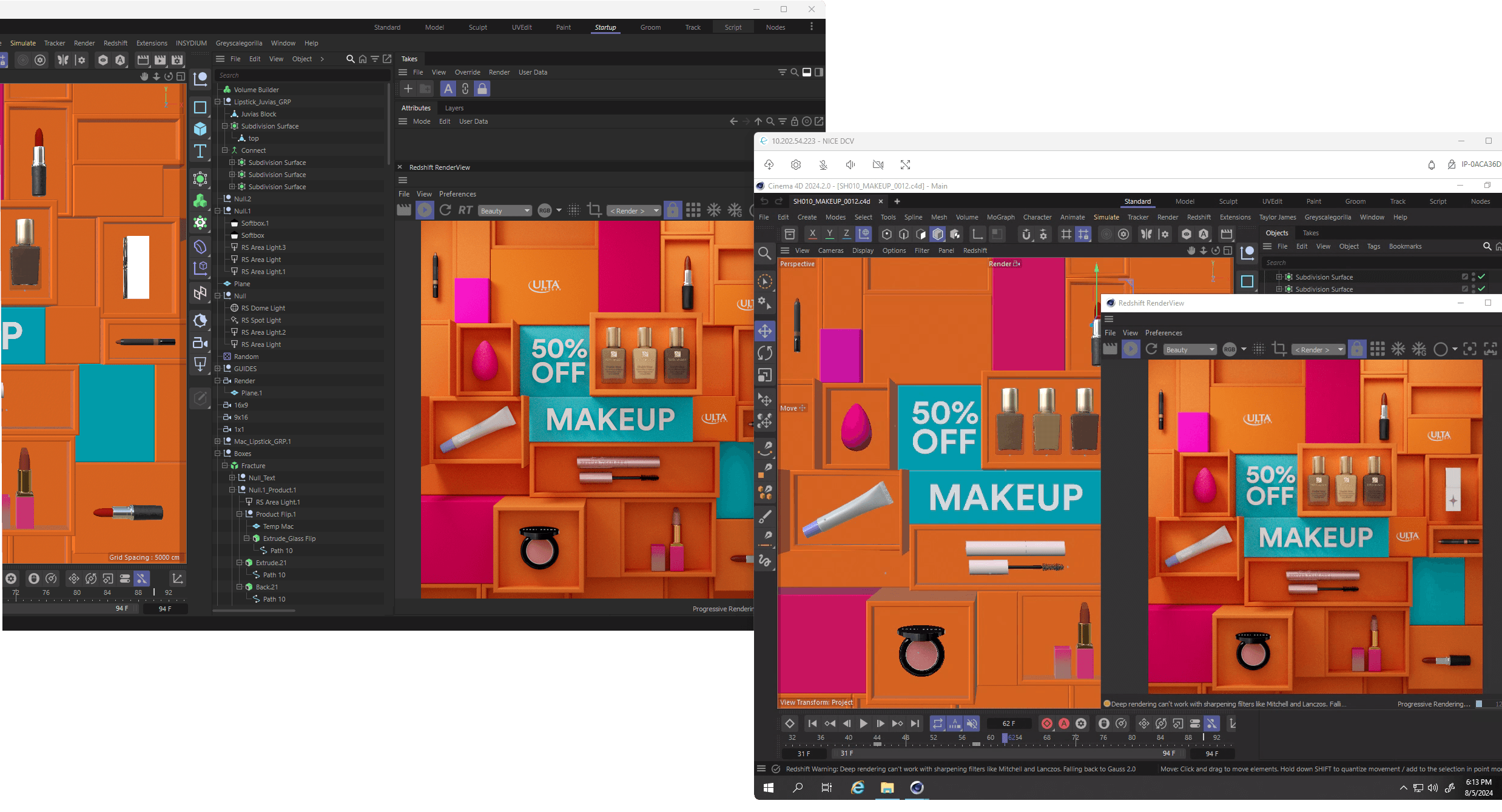The height and width of the screenshot is (812, 1502).
Task: Switch to the Layers tab
Action: pos(454,108)
